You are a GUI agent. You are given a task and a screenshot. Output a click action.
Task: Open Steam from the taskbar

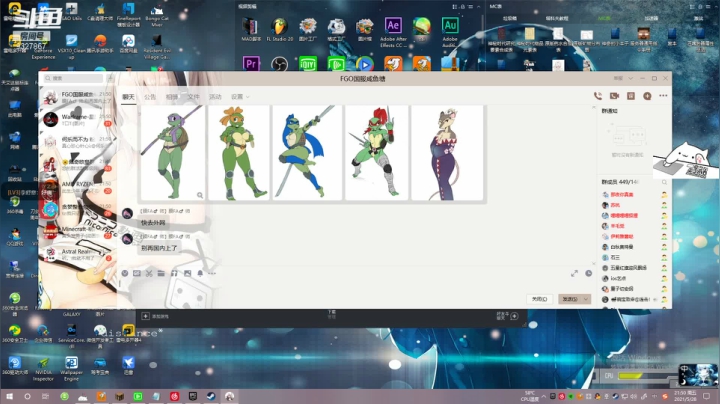click(211, 396)
